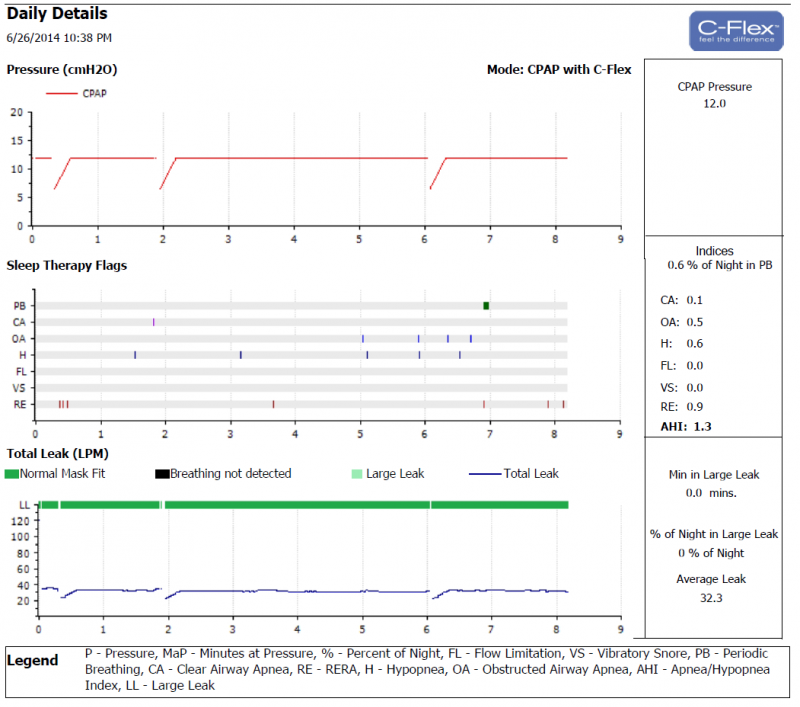Click the Daily Details heading
Viewport: 800px width, 707px height.
[57, 14]
